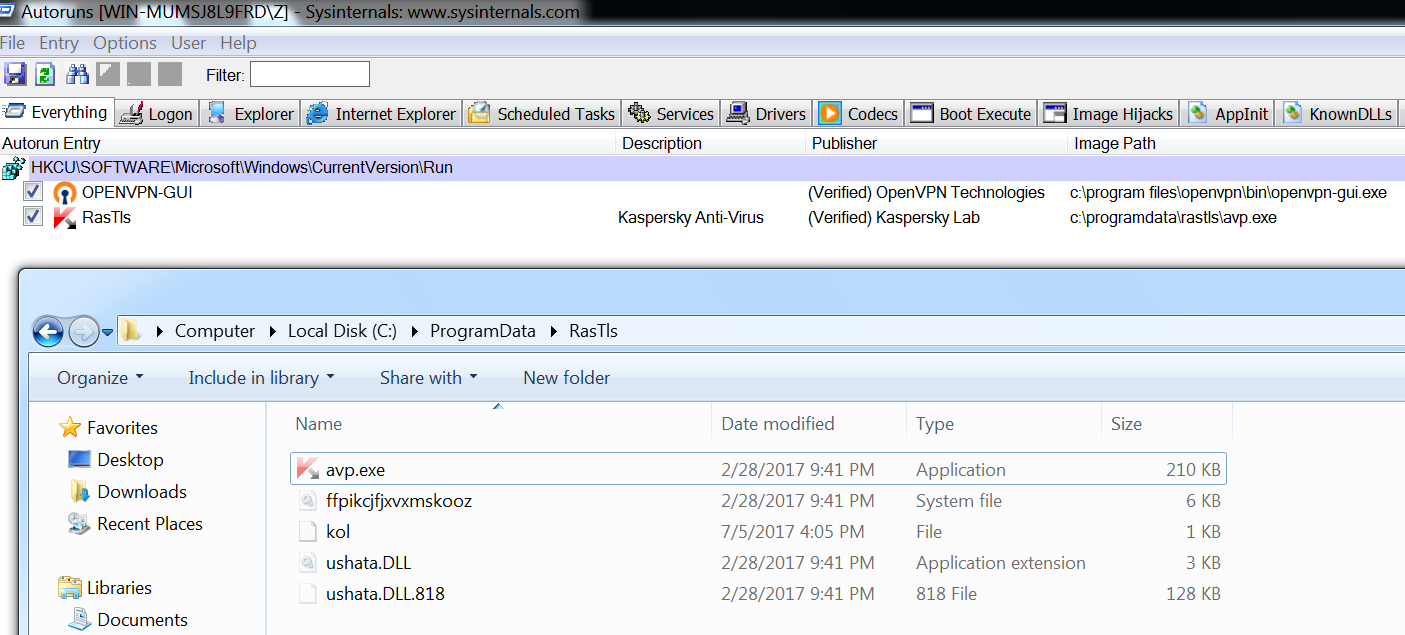Open the Entry menu

(59, 43)
